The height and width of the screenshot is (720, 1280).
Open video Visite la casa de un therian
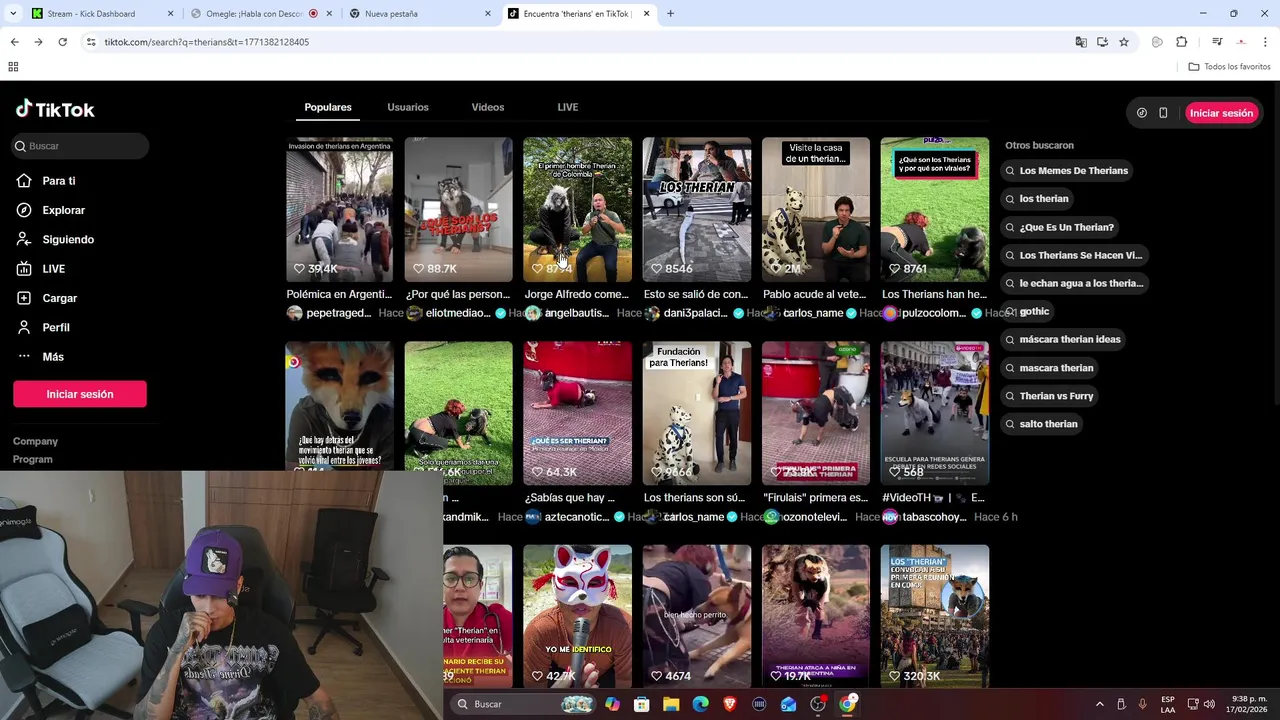815,210
